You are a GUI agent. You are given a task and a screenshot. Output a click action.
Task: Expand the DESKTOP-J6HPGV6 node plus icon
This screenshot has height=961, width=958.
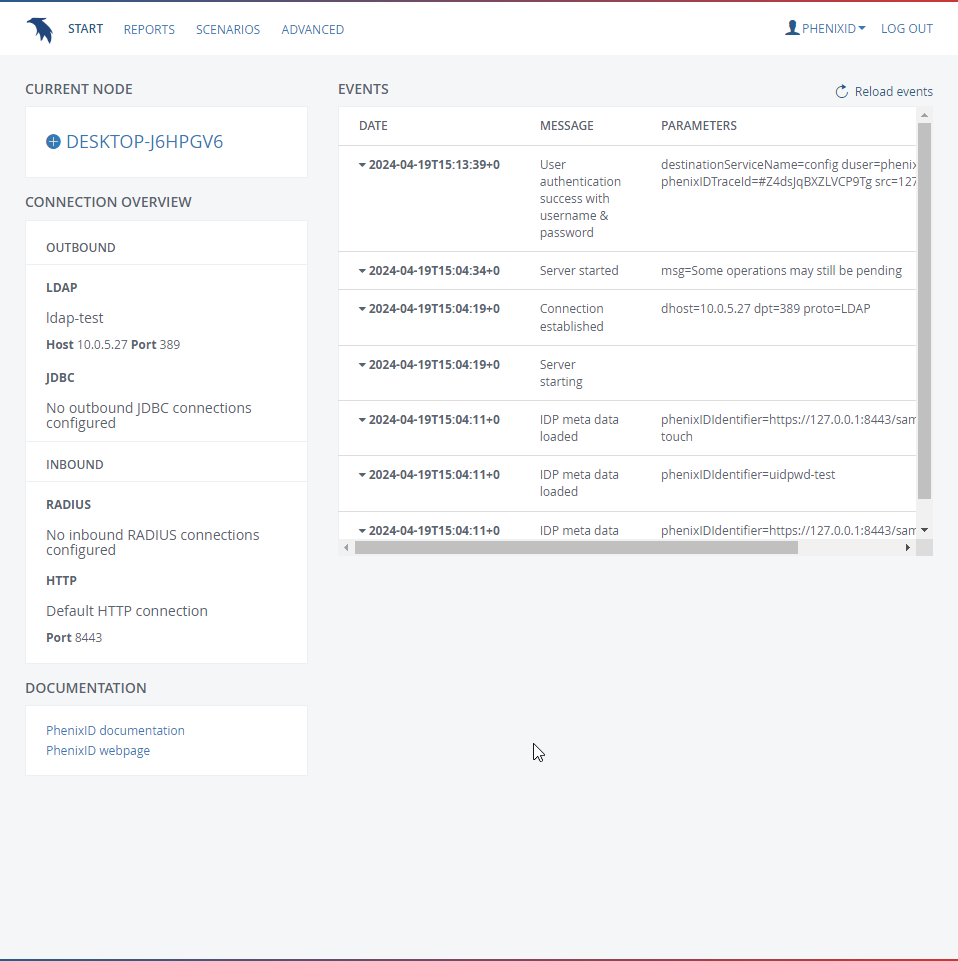click(53, 142)
